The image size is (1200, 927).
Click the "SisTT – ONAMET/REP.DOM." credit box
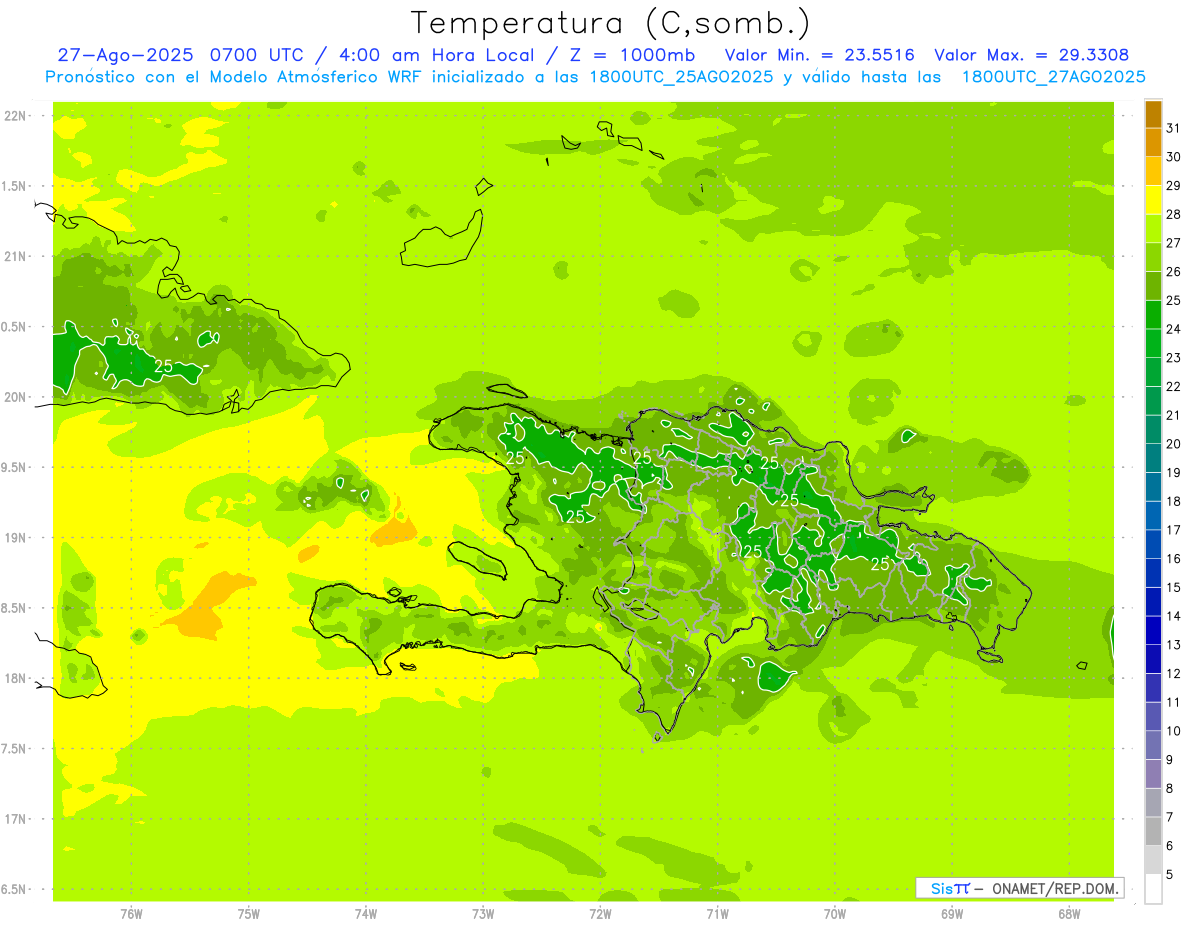1020,888
